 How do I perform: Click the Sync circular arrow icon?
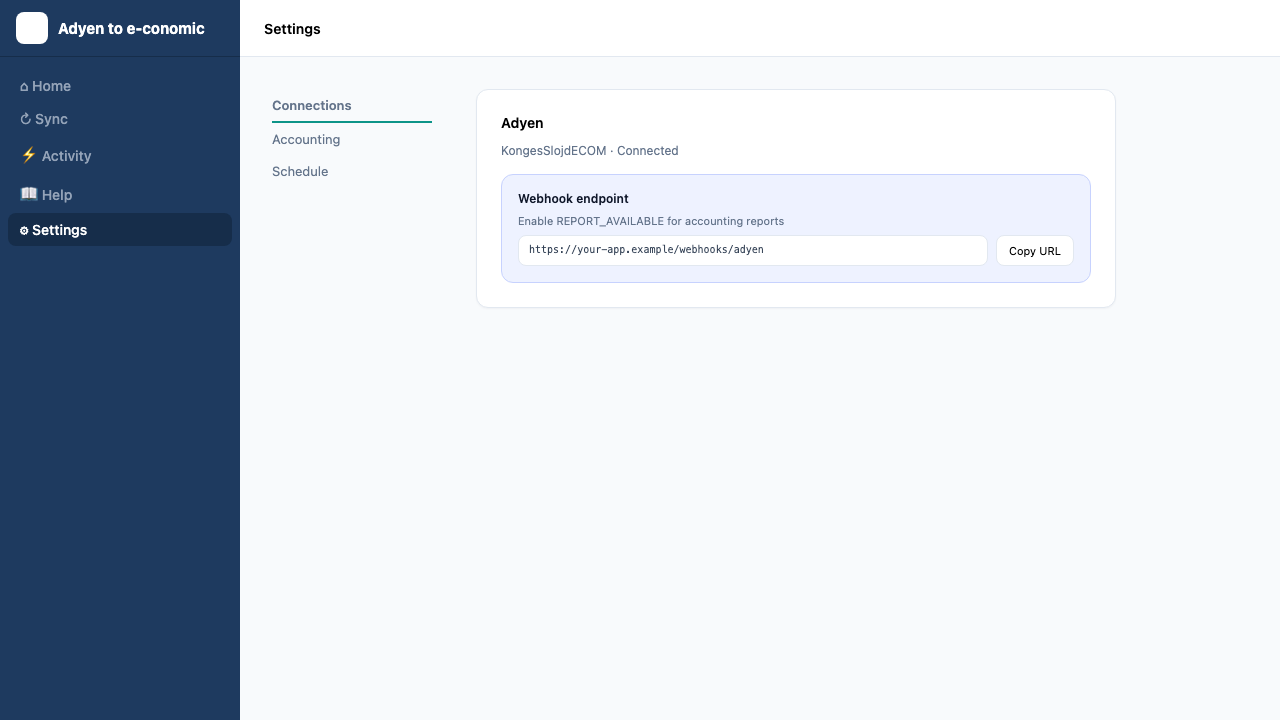coord(25,119)
